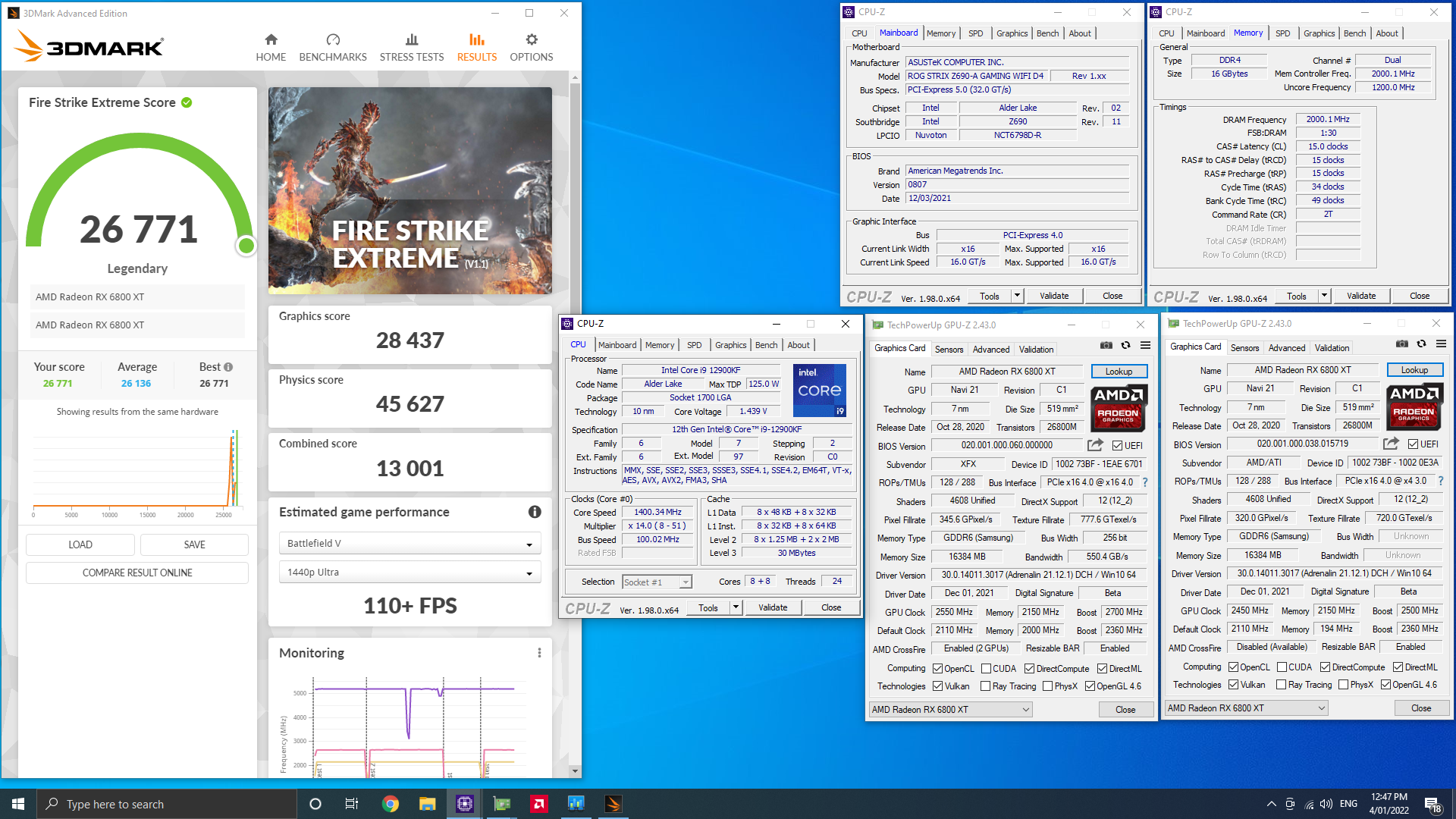Image resolution: width=1456 pixels, height=819 pixels.
Task: Toggle UEFI checkbox in left GPU-Z window
Action: 1117,446
